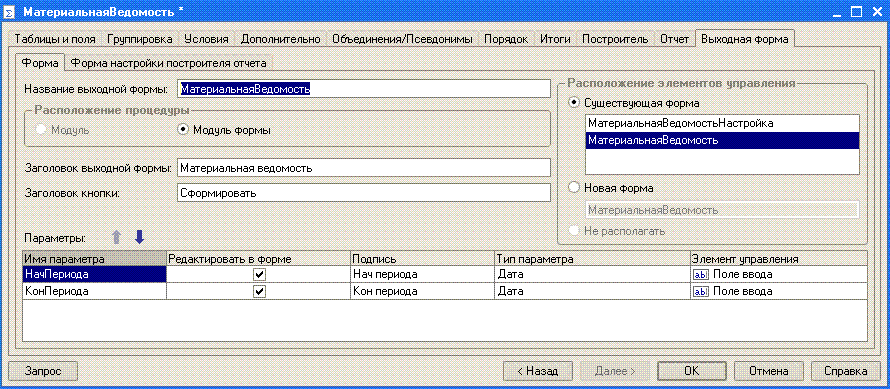Go back with the Назад button

coord(536,371)
